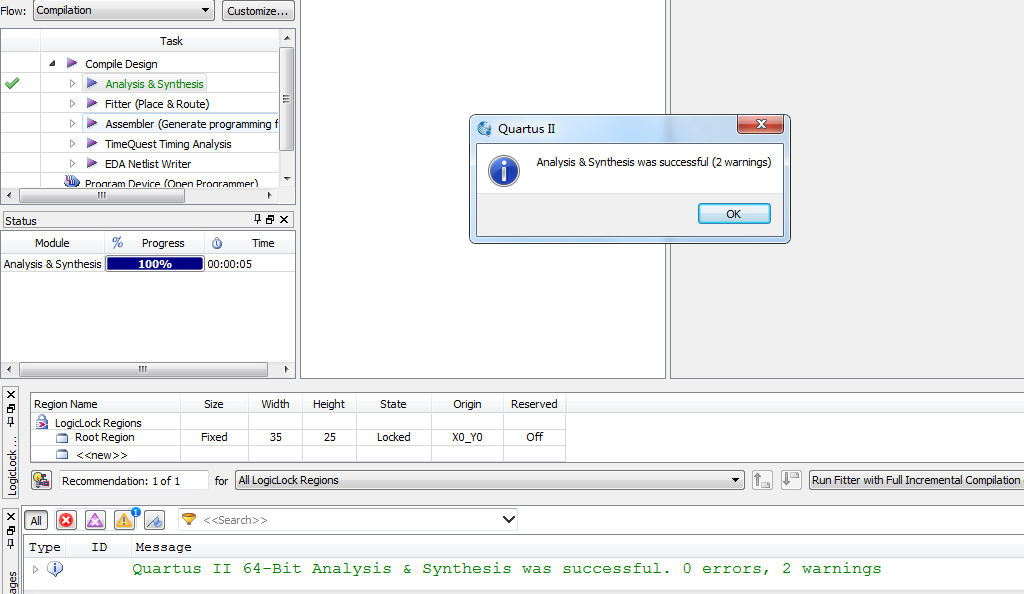The width and height of the screenshot is (1024, 594).
Task: Click the Module column header
Action: pos(52,243)
